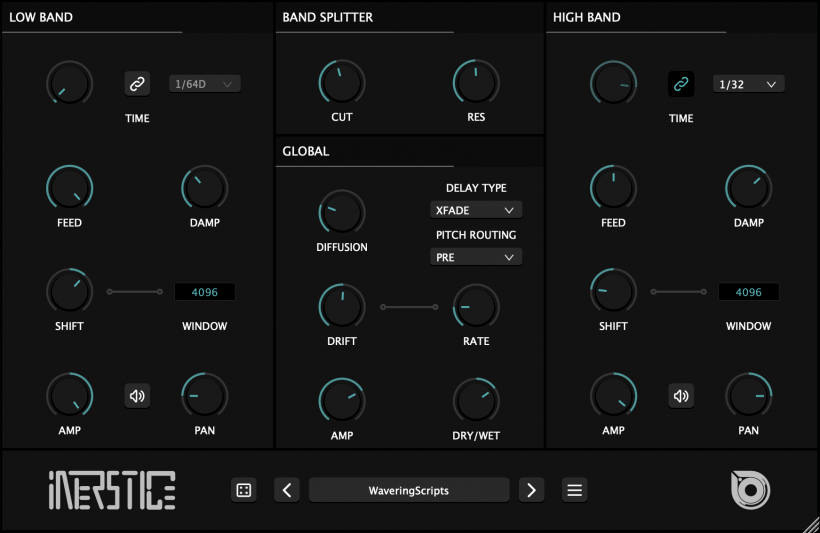Viewport: 820px width, 533px height.
Task: Click the High Band Time knob
Action: tap(613, 84)
